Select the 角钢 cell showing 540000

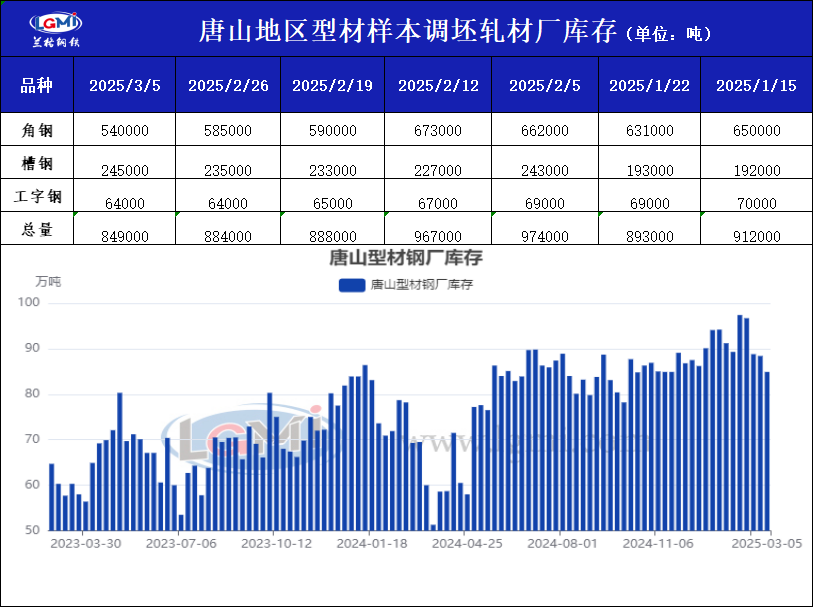(124, 131)
